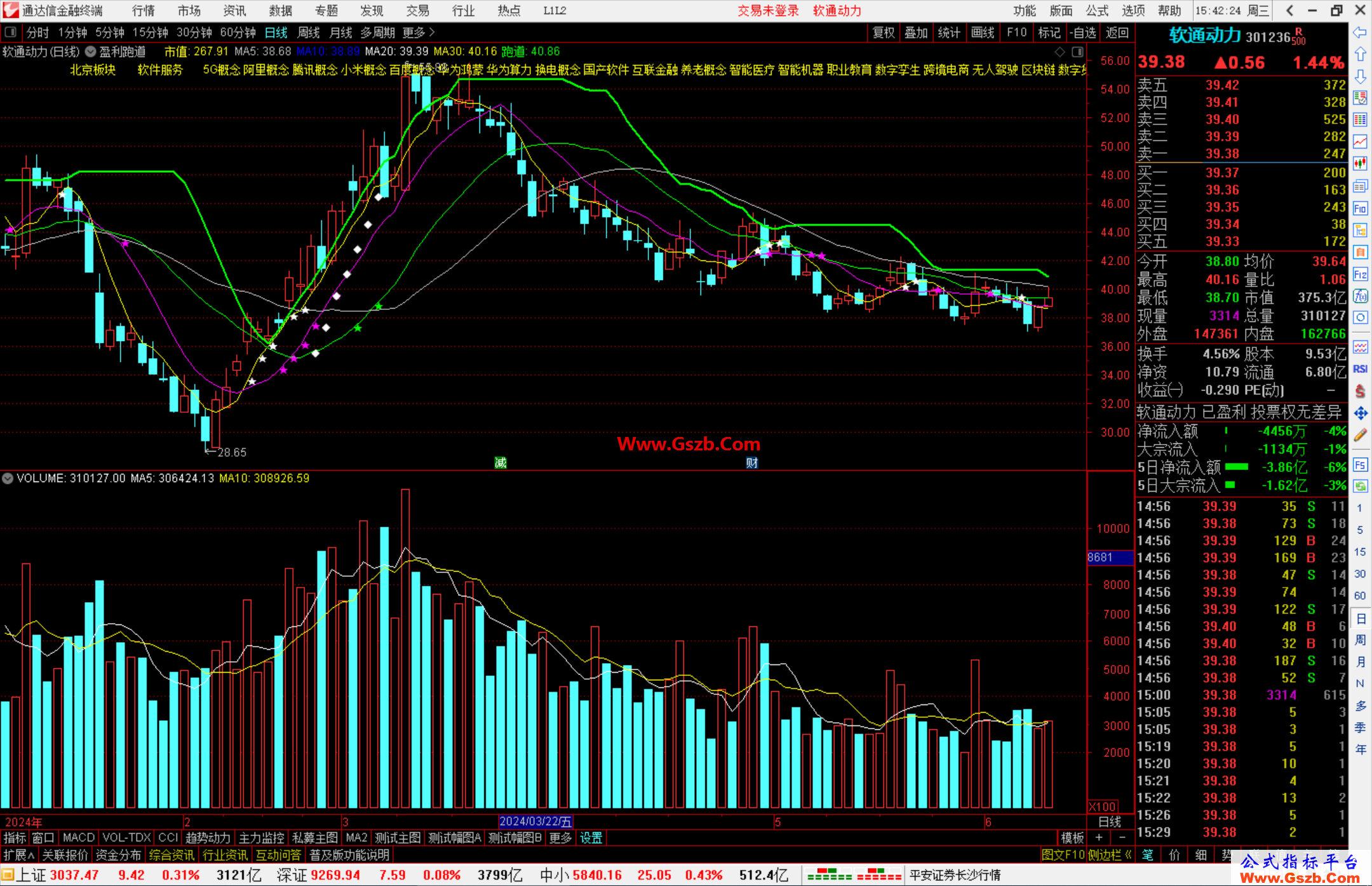This screenshot has height=886, width=1372.
Task: Select the MACD indicator tab
Action: (79, 838)
